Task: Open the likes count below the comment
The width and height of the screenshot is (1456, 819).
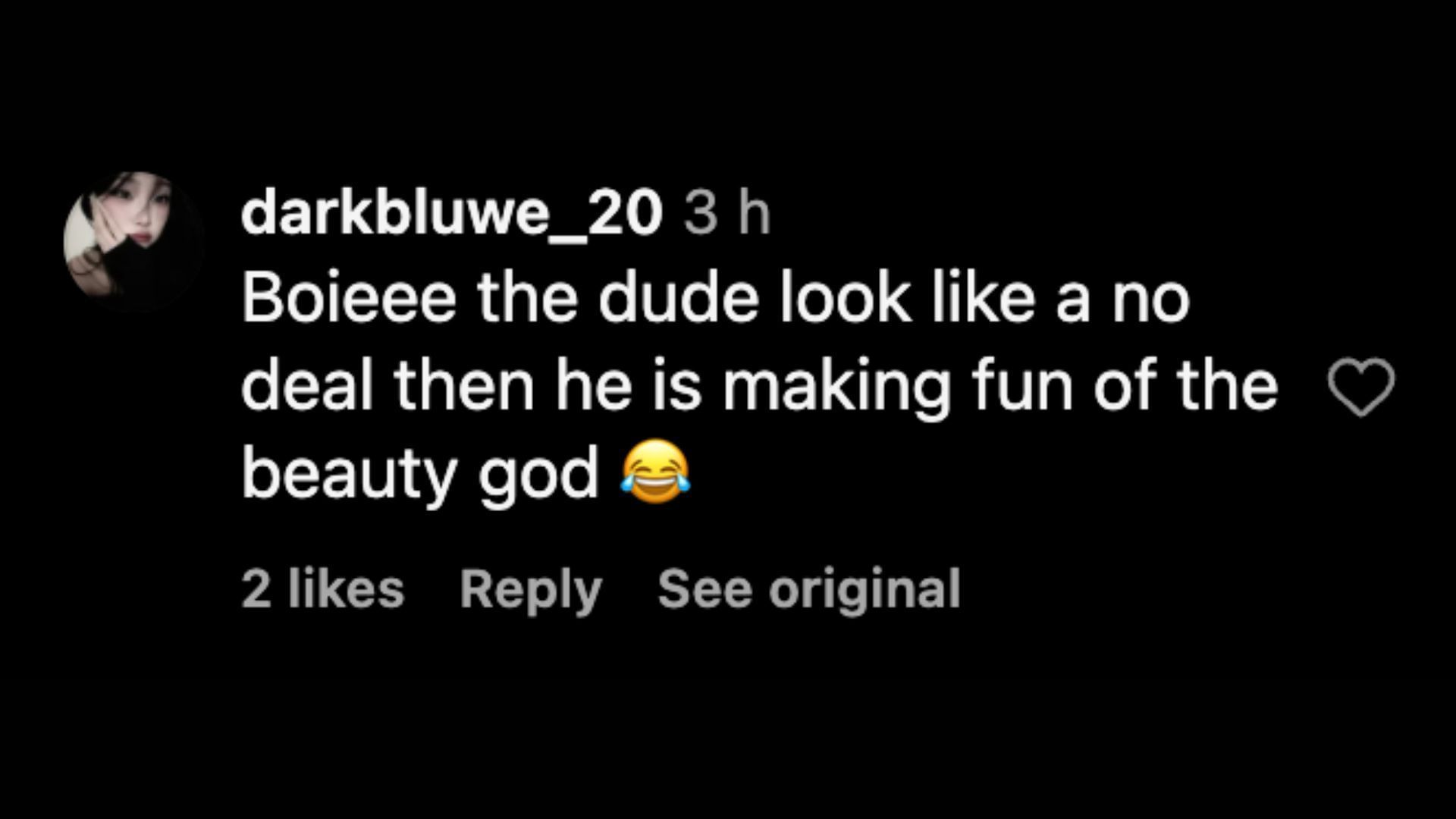Action: pyautogui.click(x=322, y=588)
